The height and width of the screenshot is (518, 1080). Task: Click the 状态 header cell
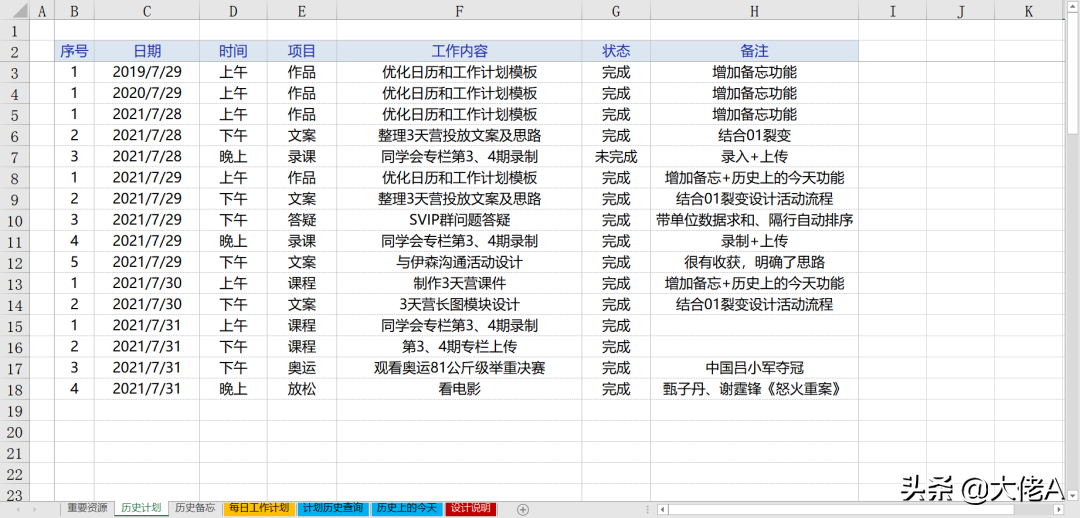click(x=616, y=51)
